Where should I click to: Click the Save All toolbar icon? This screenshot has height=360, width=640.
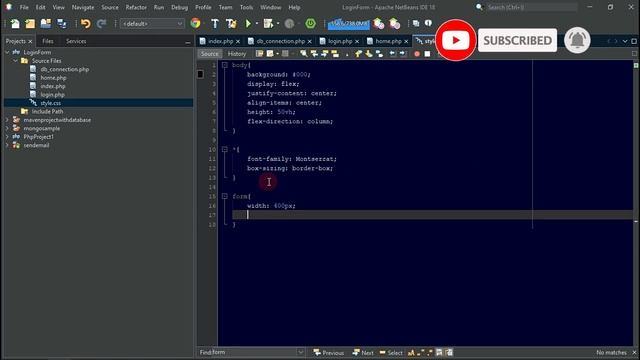[62, 24]
